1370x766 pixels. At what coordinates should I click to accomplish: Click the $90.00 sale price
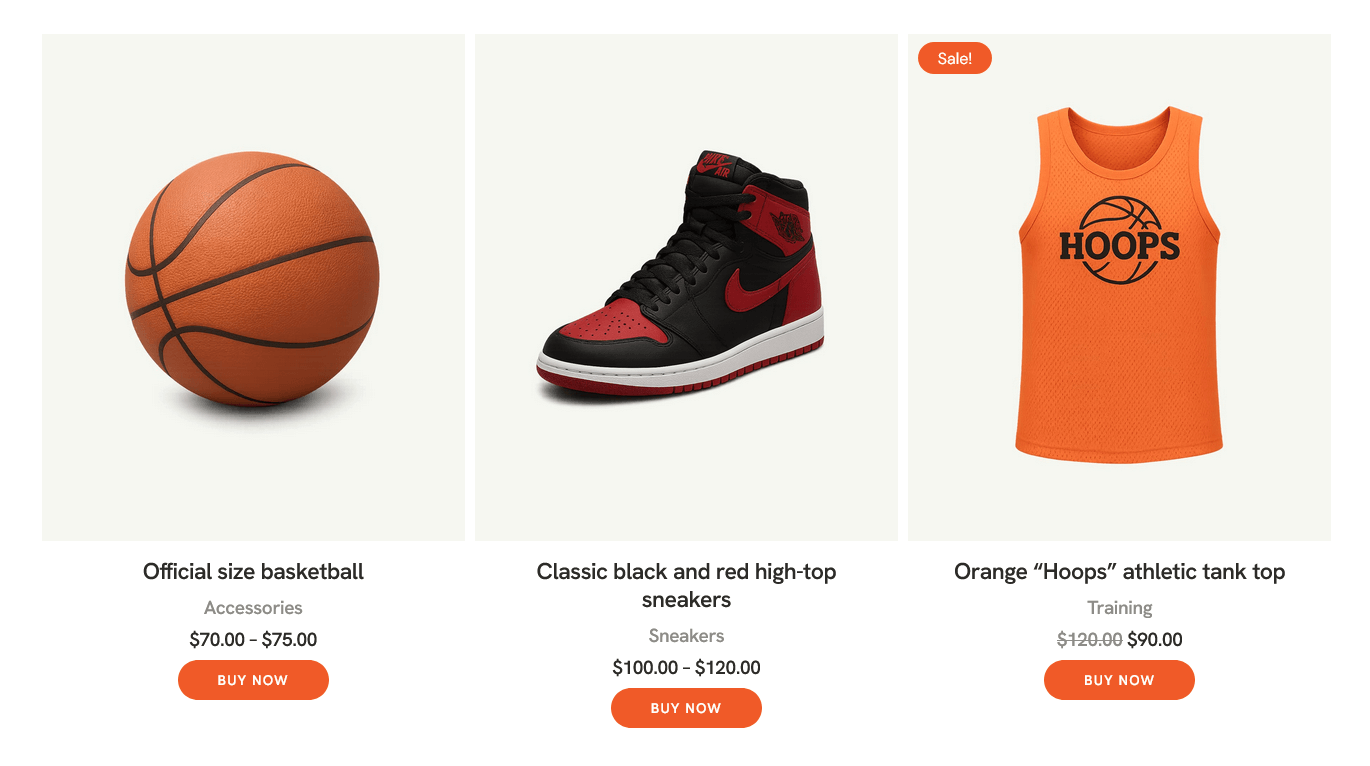point(1155,640)
